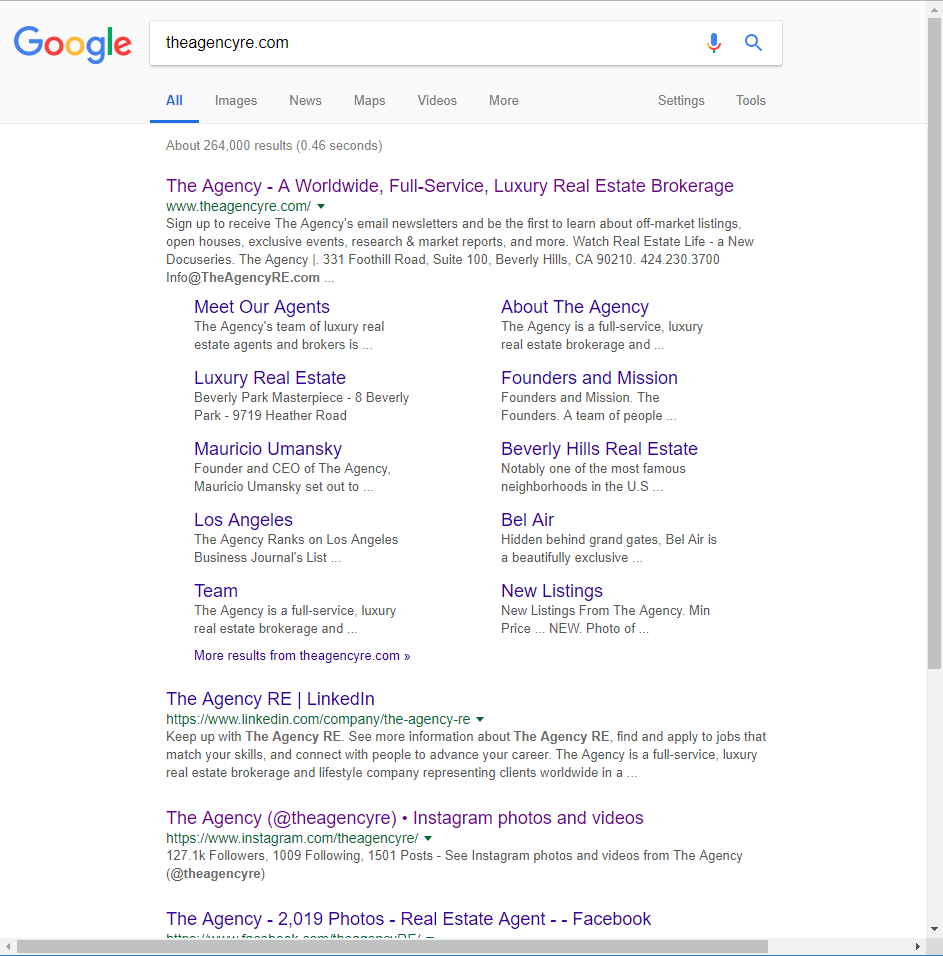Click the instagram.com/theagencyre/ URL text

(292, 838)
